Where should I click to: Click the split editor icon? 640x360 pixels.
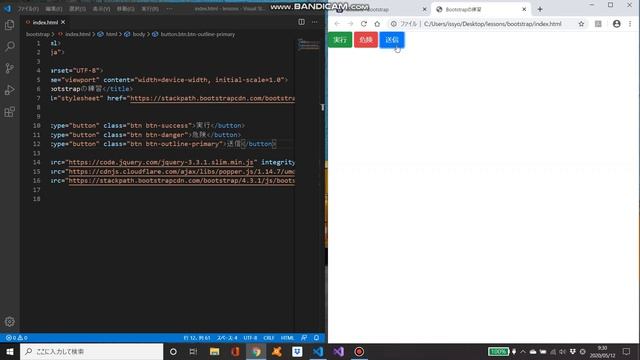point(301,22)
